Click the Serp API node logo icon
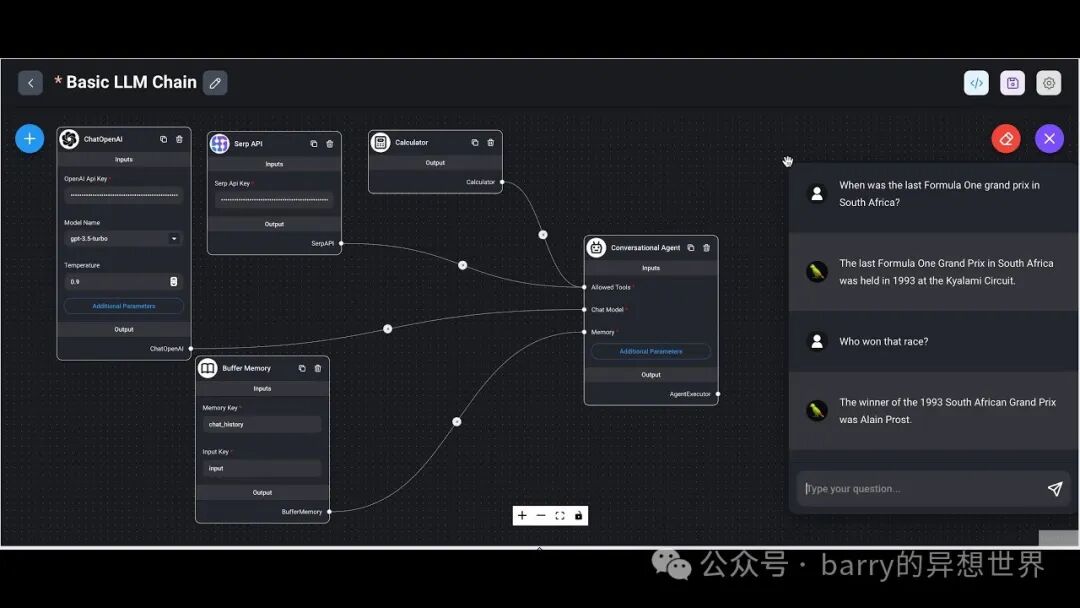This screenshot has width=1080, height=608. point(220,144)
